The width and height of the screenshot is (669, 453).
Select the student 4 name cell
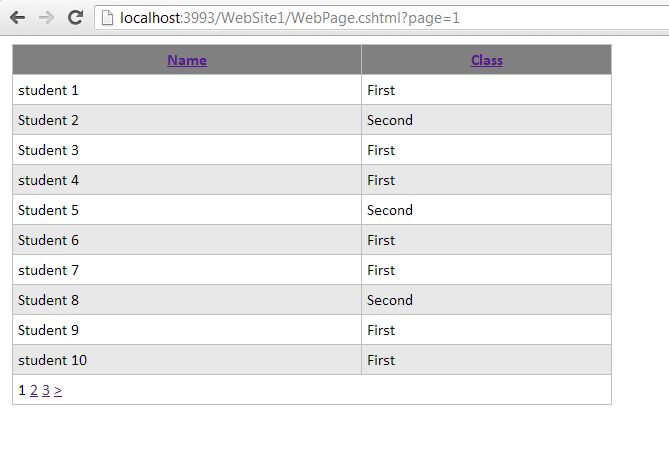point(48,180)
